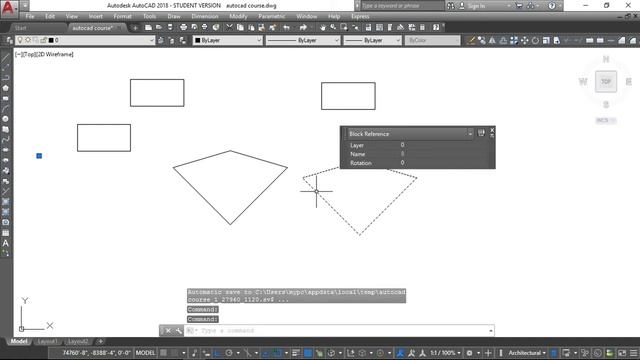Image resolution: width=640 pixels, height=360 pixels.
Task: Click the Offset tool in Modify toolbar
Action: coord(503,40)
